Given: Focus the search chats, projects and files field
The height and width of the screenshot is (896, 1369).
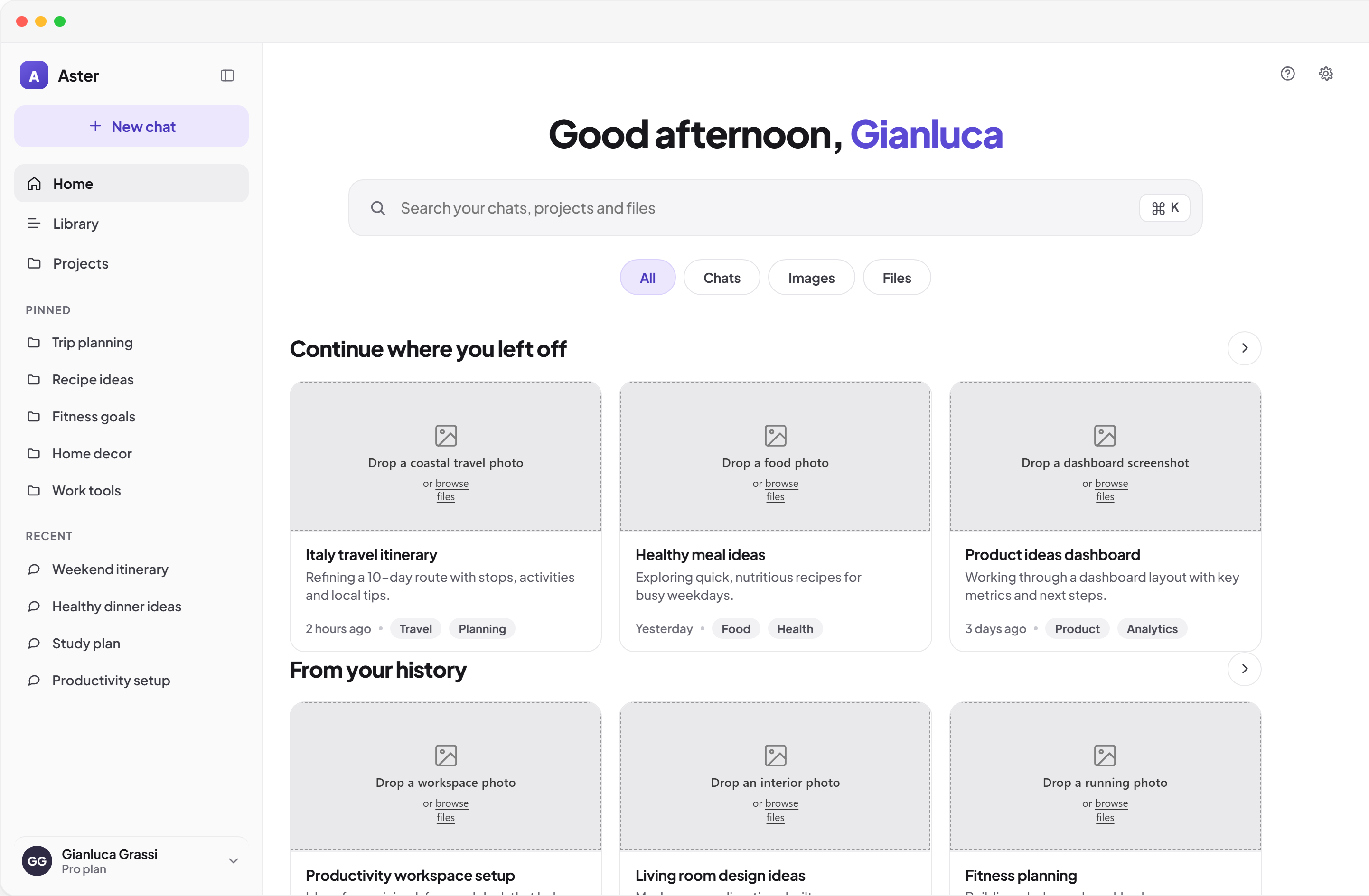Looking at the screenshot, I should pyautogui.click(x=775, y=208).
